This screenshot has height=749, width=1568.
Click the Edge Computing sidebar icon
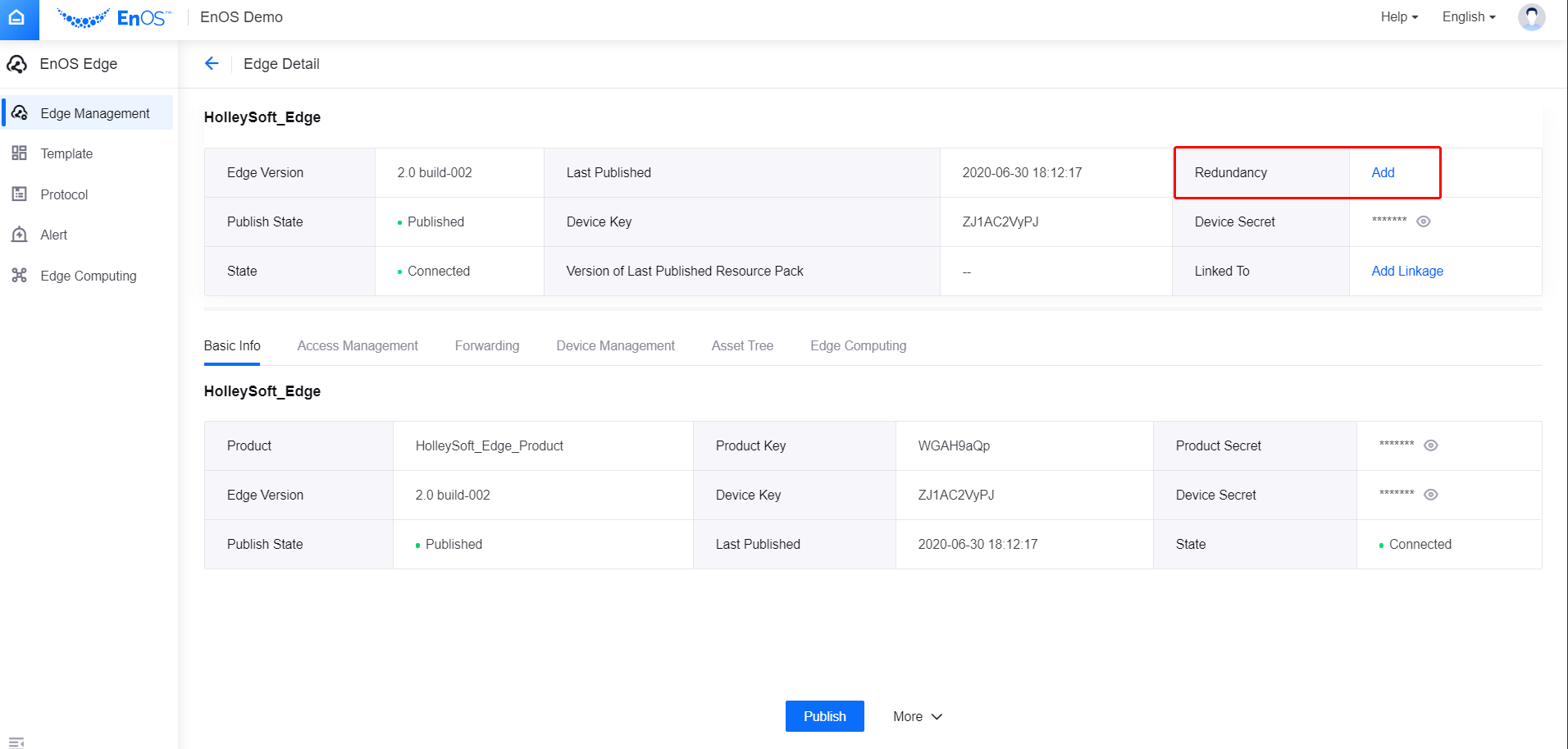(20, 276)
